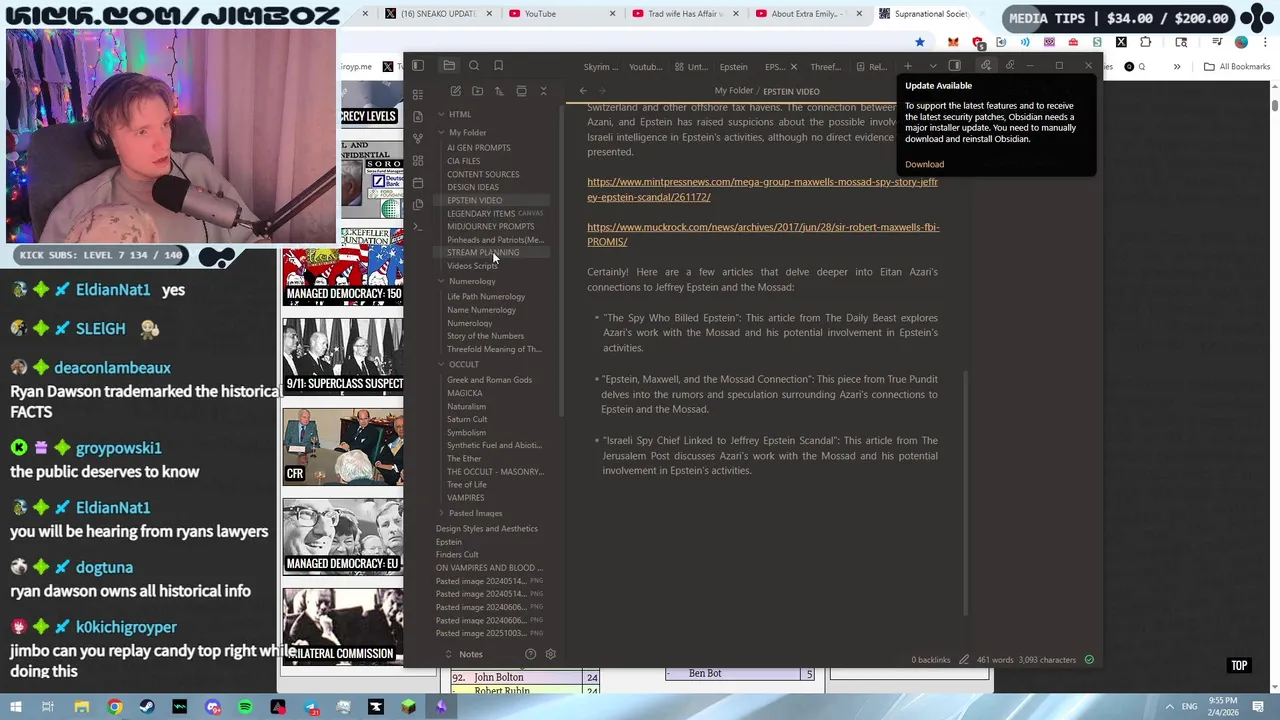Open the Windows Start button
The width and height of the screenshot is (1280, 720).
(x=14, y=707)
